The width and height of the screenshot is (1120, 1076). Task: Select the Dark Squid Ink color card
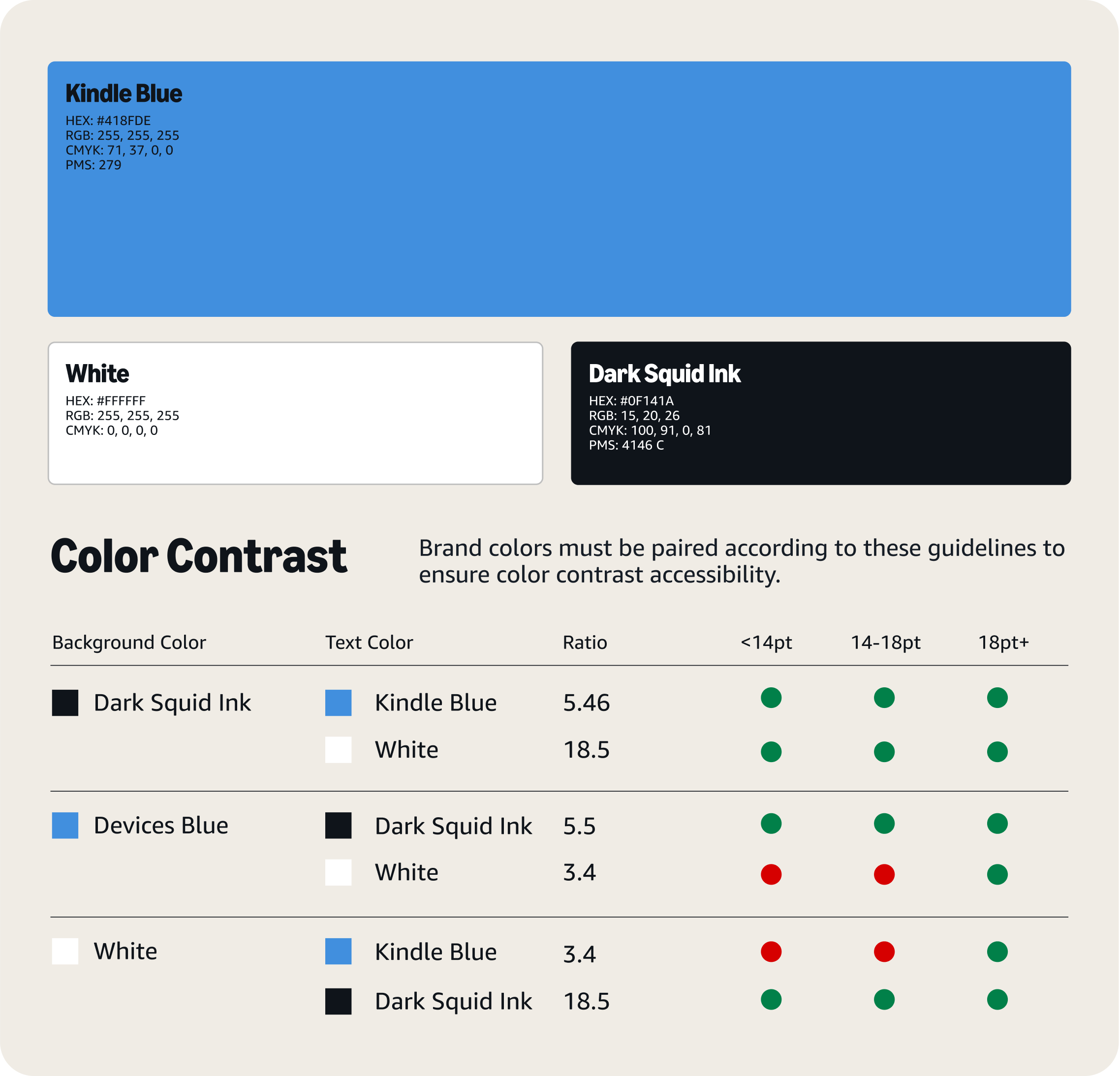(821, 413)
